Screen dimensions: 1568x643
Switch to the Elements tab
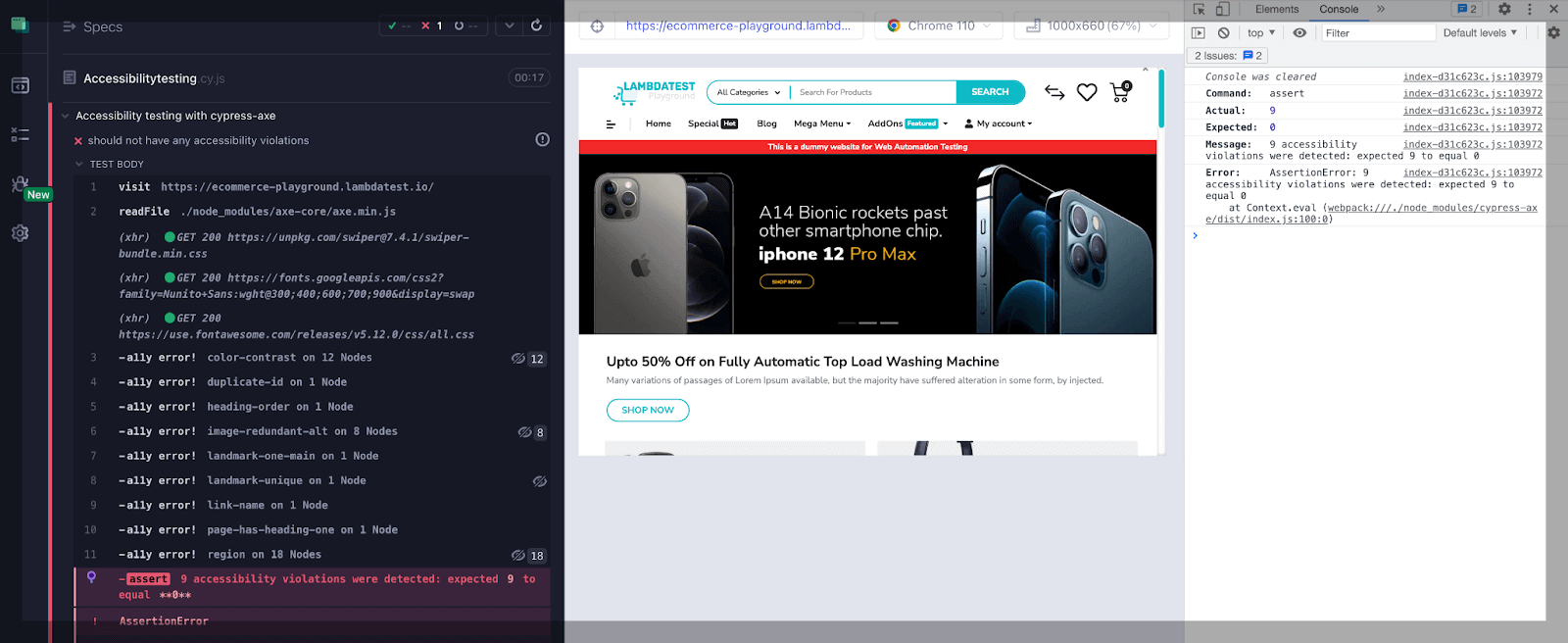click(1277, 9)
